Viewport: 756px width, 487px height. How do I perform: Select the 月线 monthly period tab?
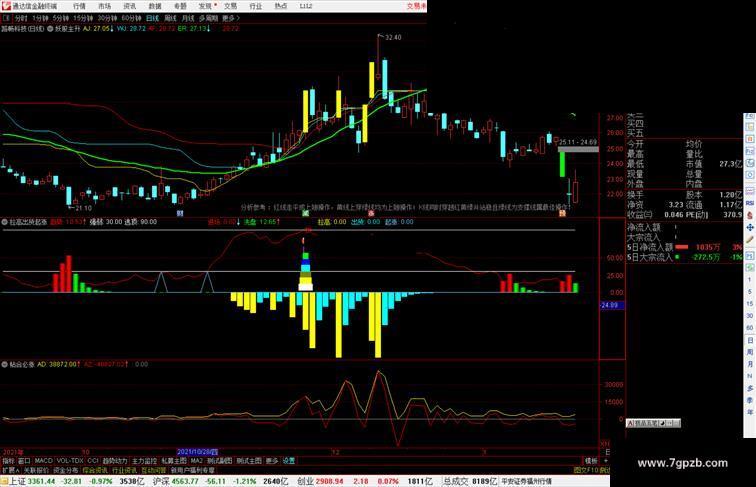click(188, 18)
